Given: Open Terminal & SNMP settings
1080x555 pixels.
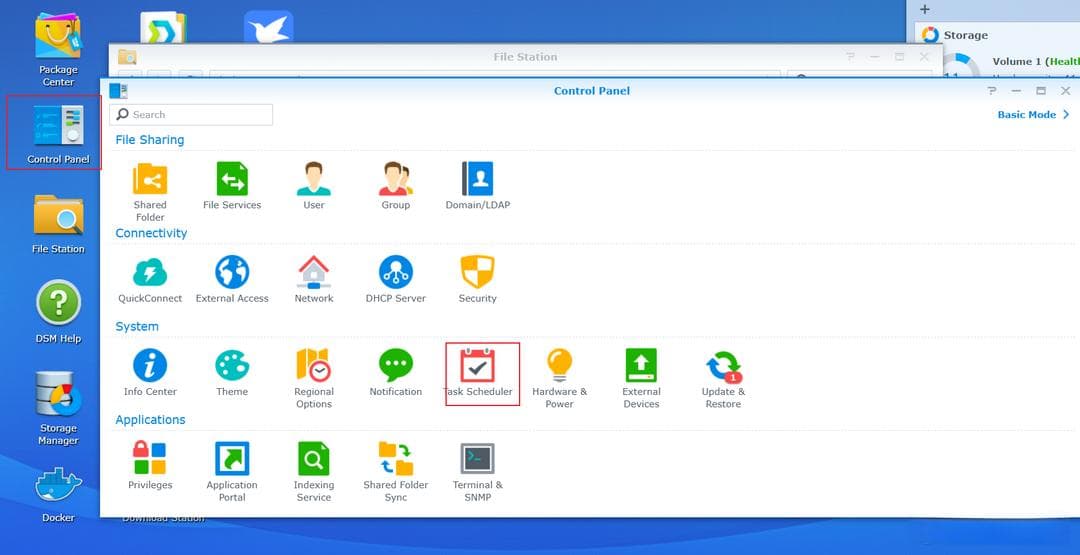Looking at the screenshot, I should (477, 472).
